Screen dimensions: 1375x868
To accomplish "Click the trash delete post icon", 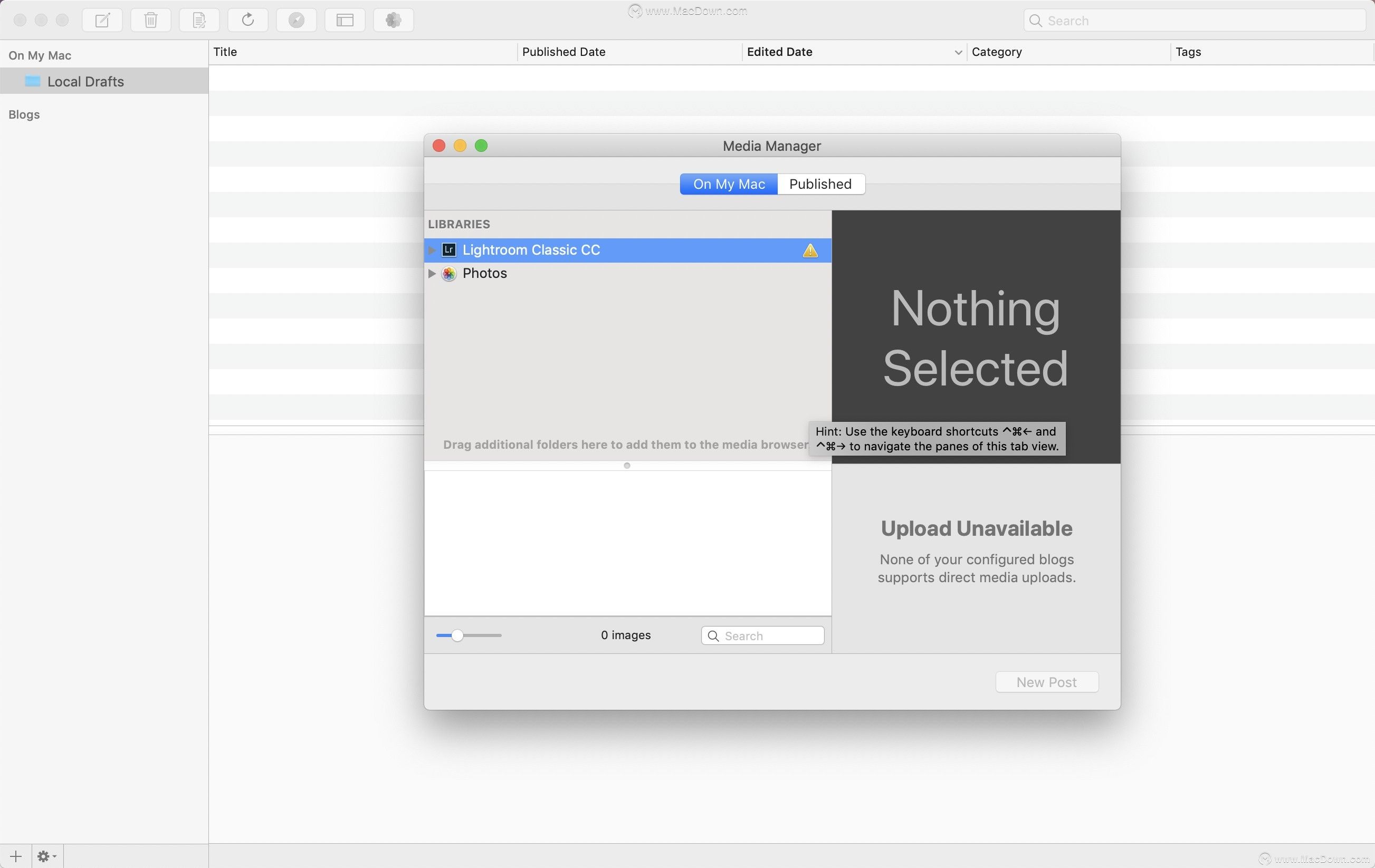I will click(x=151, y=20).
